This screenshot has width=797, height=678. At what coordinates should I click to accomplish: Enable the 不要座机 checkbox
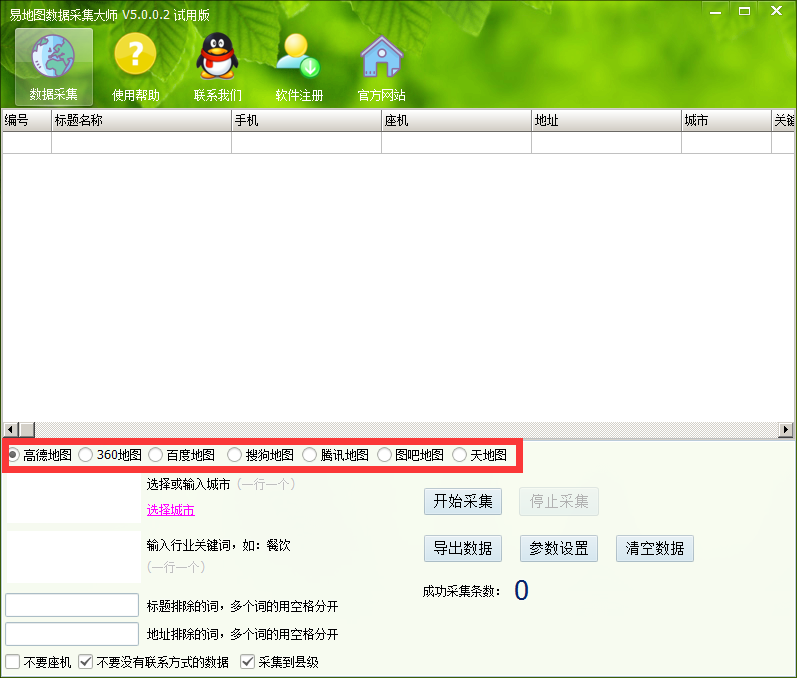coord(13,662)
